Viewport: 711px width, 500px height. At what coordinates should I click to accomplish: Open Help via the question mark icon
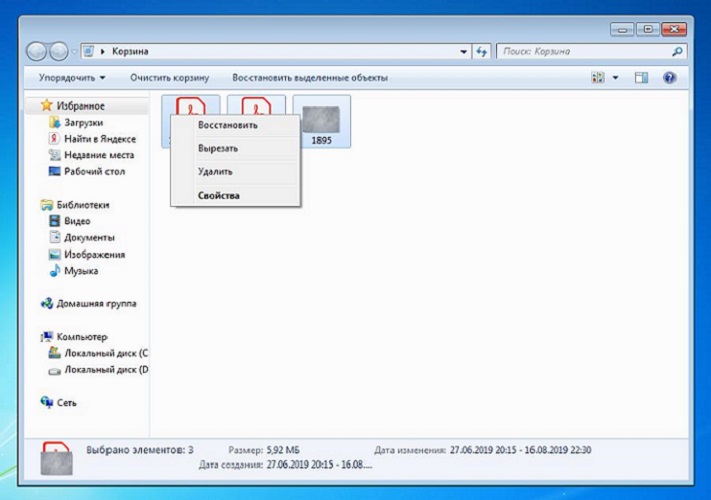pos(670,78)
